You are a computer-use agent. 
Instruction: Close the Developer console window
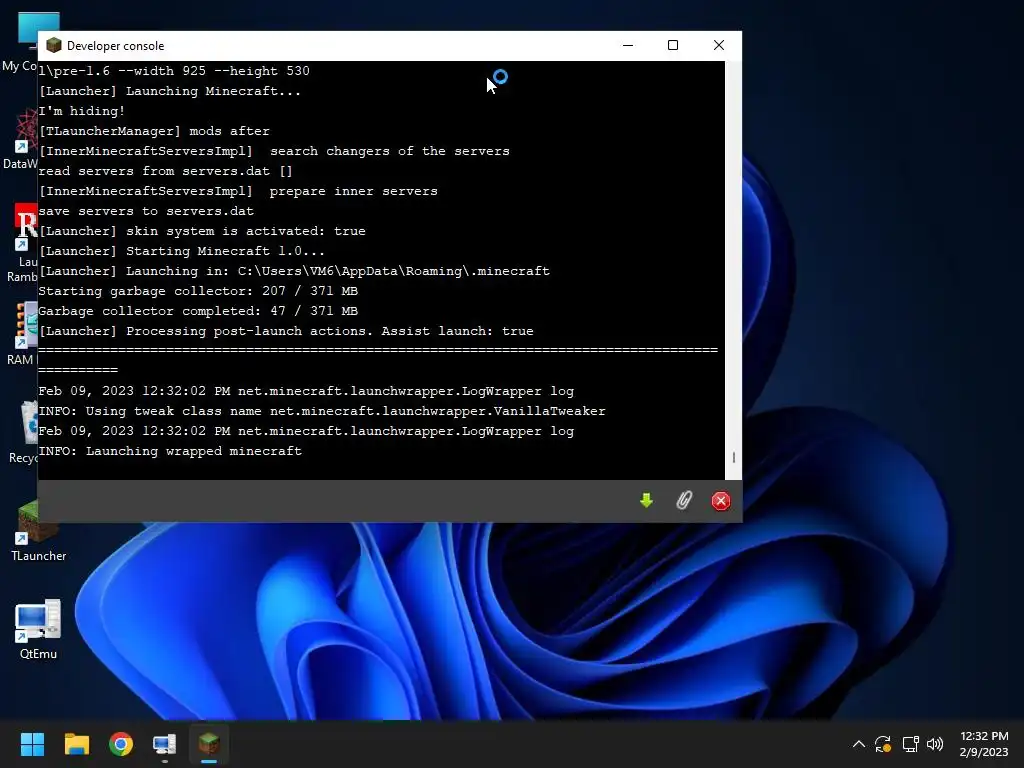pos(719,45)
